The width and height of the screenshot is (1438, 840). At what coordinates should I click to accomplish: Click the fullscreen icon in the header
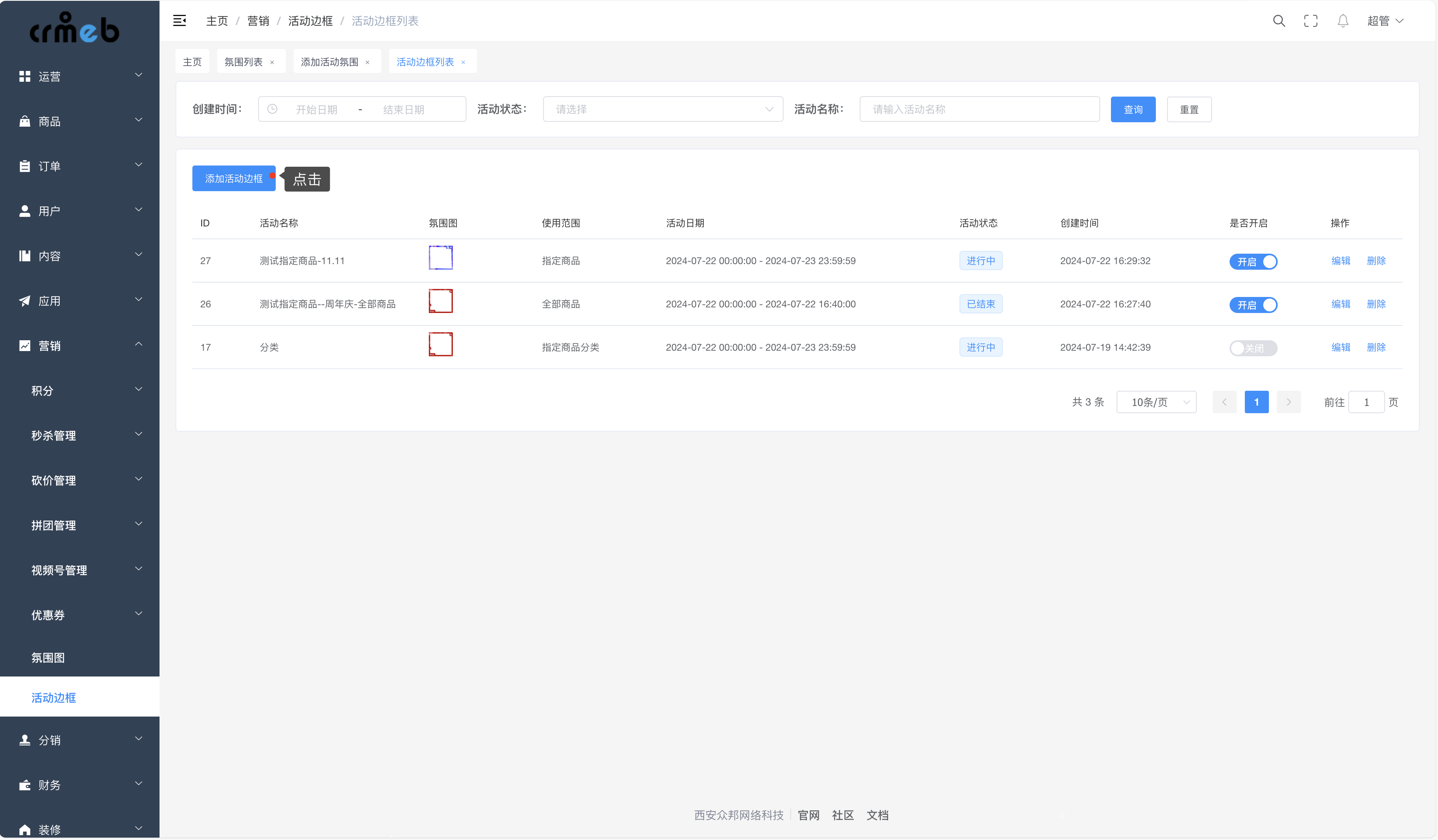coord(1311,20)
